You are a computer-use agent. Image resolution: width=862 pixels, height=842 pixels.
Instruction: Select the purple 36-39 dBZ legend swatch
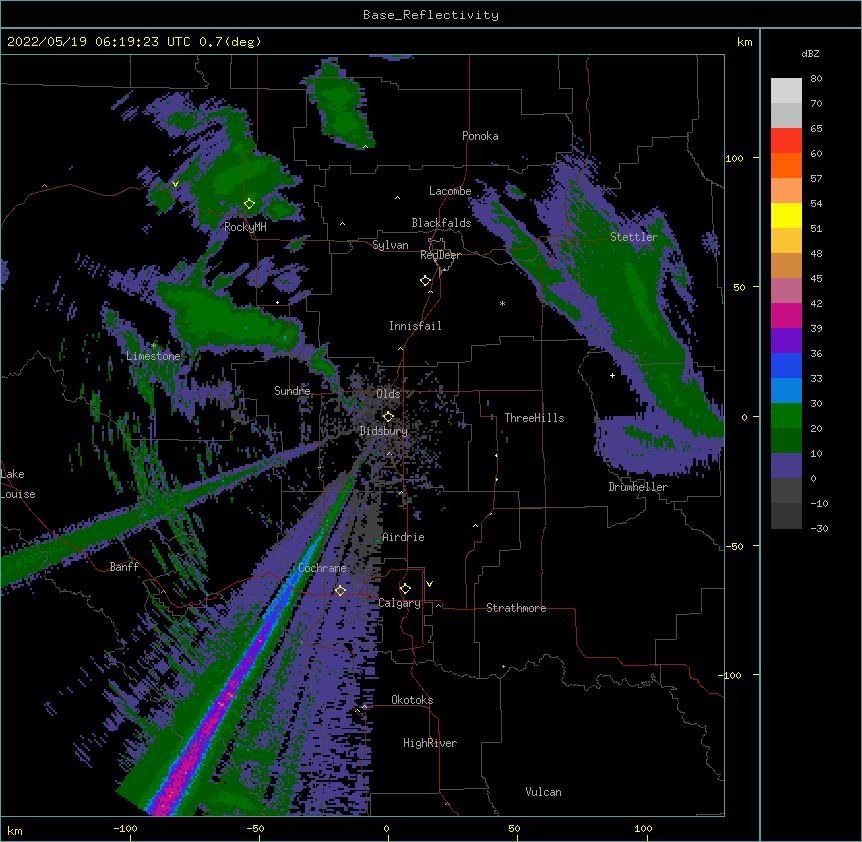click(x=786, y=341)
